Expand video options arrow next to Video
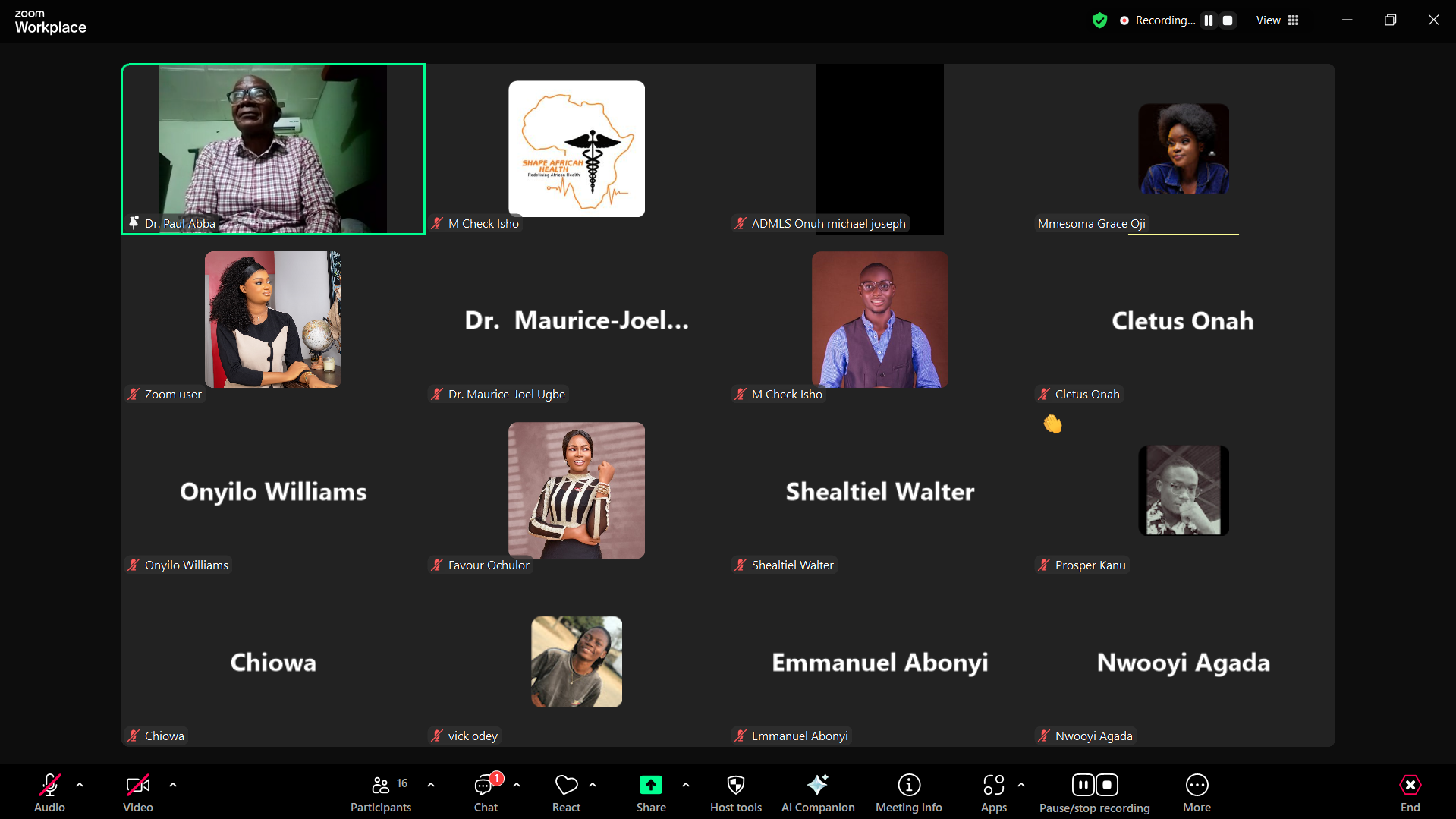Screen dimensions: 1456x819 173,785
